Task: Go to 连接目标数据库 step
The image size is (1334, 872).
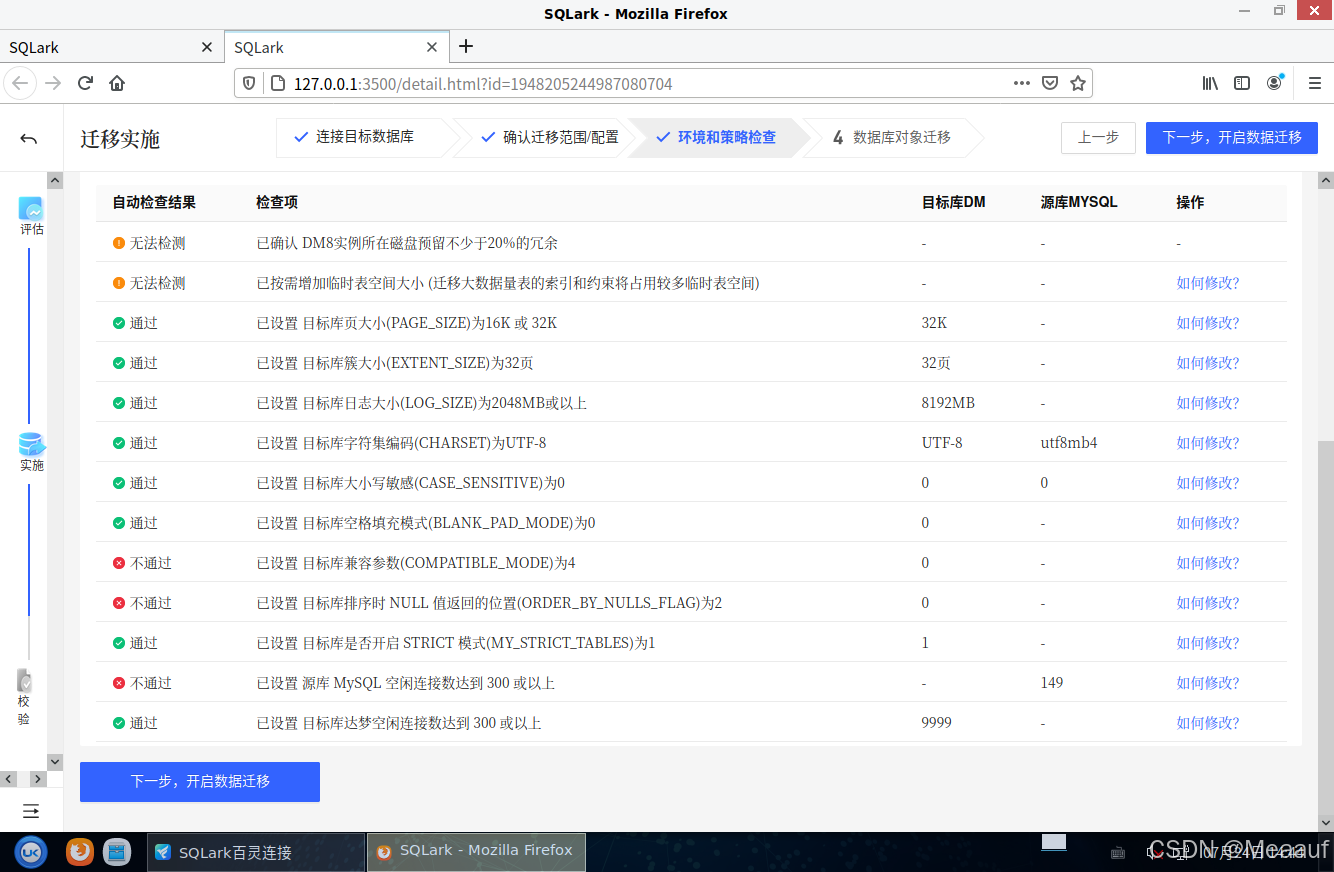Action: click(364, 137)
